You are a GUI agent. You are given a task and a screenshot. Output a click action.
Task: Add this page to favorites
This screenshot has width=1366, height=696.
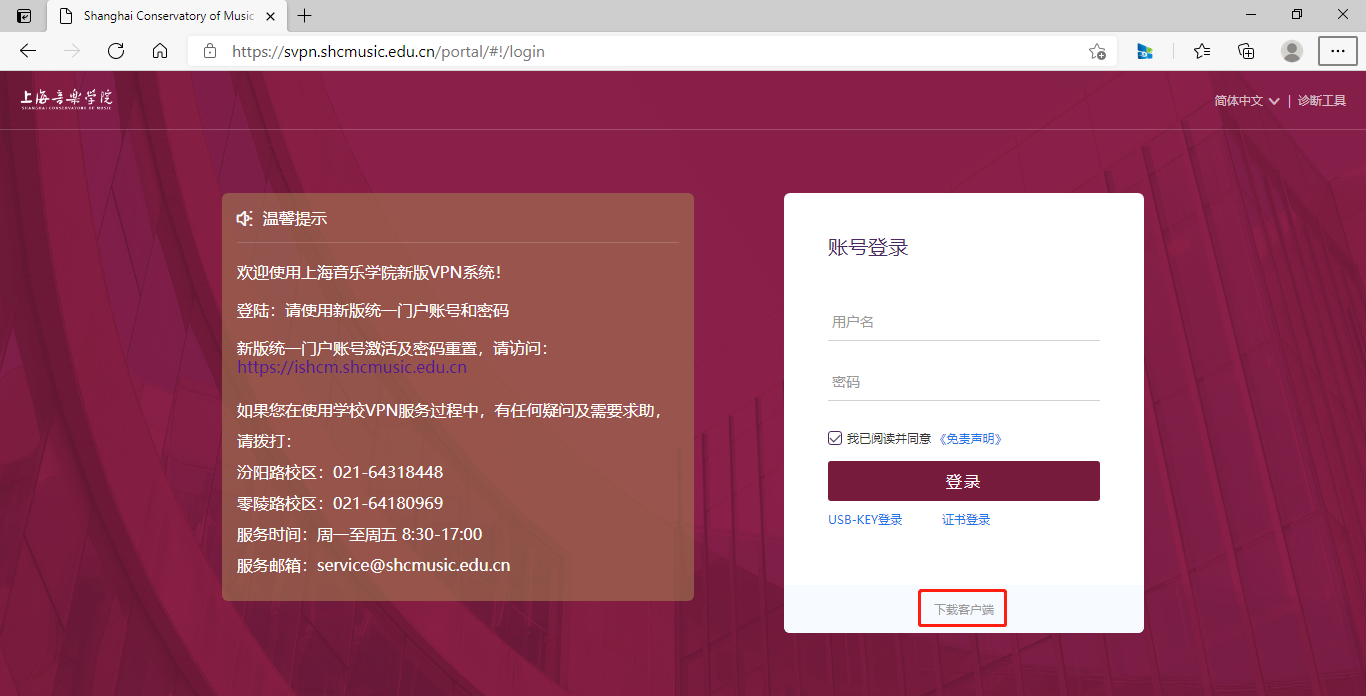click(x=1097, y=51)
